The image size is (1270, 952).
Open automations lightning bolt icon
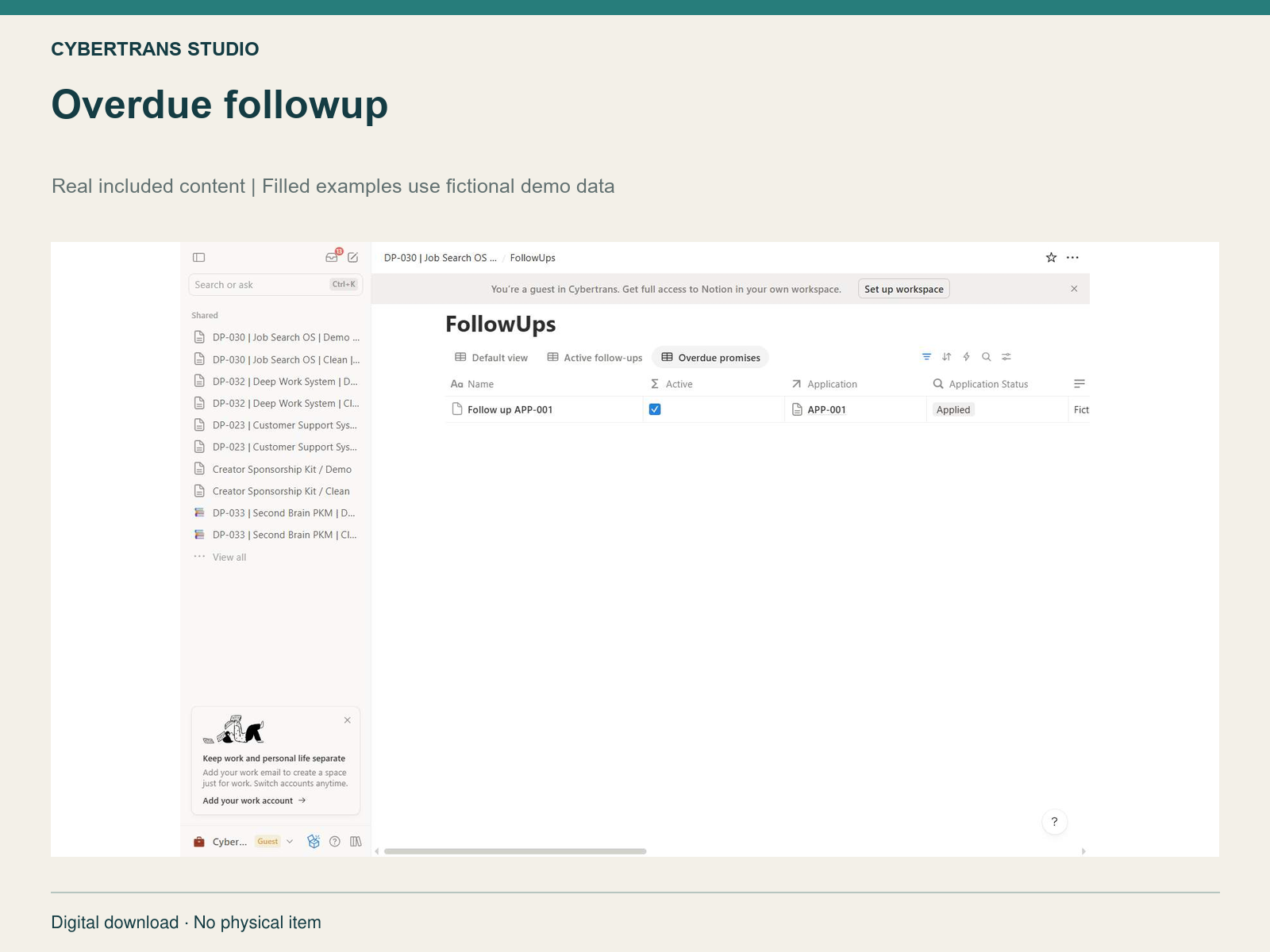966,357
